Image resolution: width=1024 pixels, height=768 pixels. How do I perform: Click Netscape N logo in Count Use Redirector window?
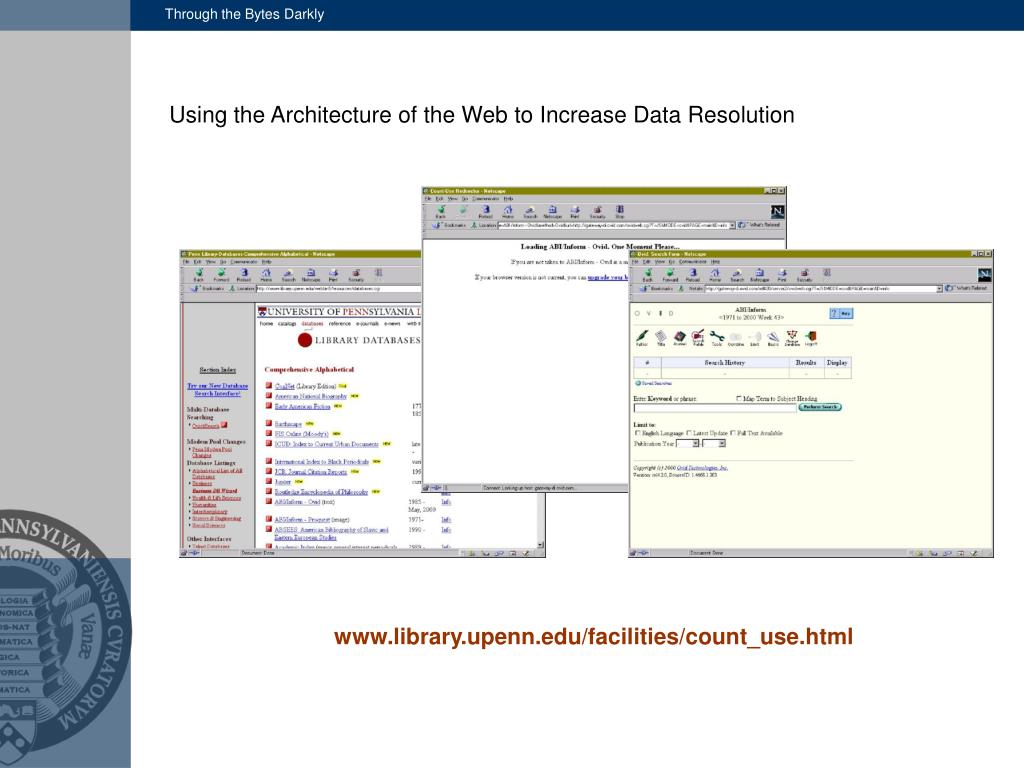click(777, 211)
